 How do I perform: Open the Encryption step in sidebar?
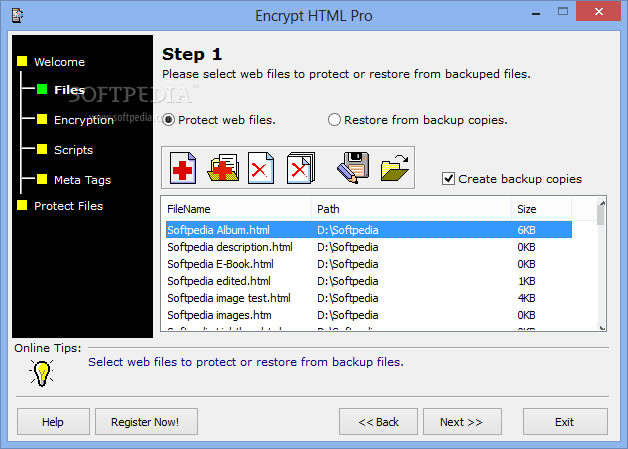click(84, 120)
